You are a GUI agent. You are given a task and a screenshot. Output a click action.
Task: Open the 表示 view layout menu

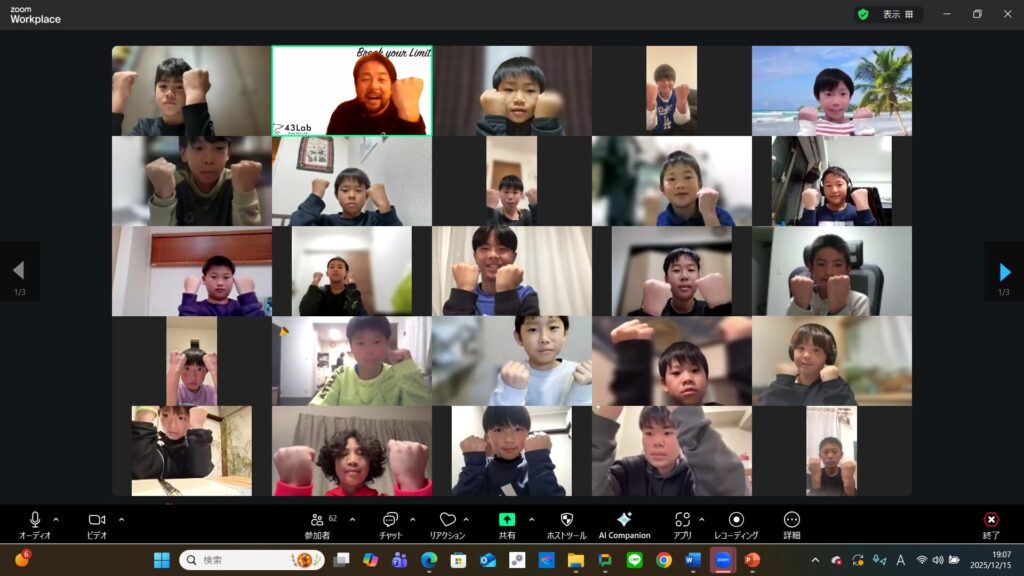point(897,14)
